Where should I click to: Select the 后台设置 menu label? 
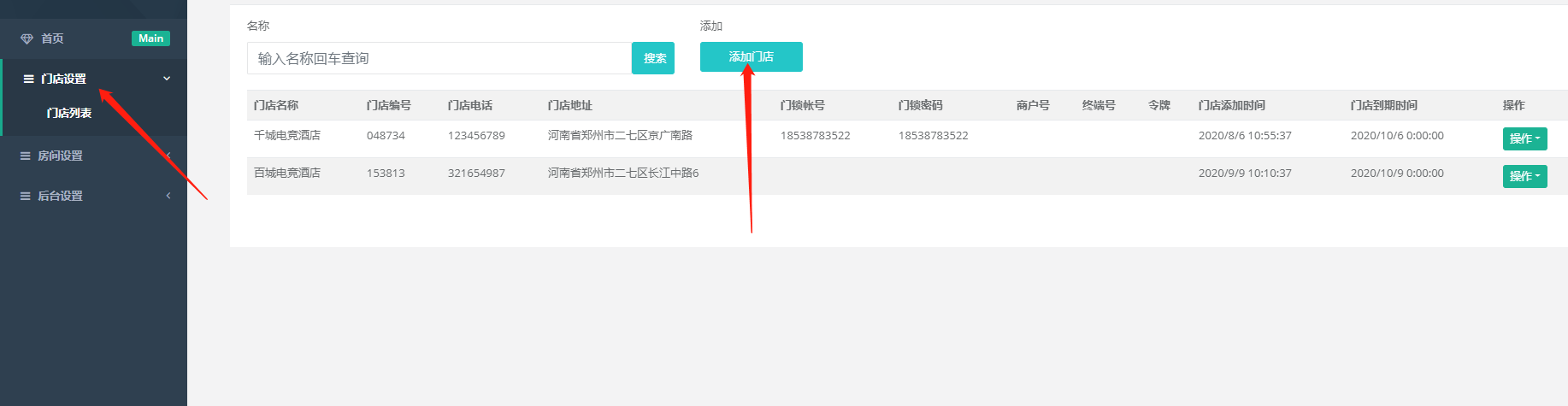60,196
